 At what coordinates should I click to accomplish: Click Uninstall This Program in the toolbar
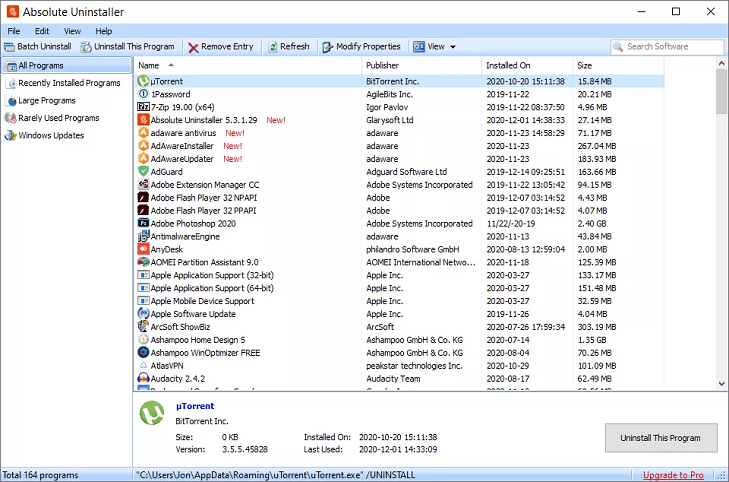(127, 47)
